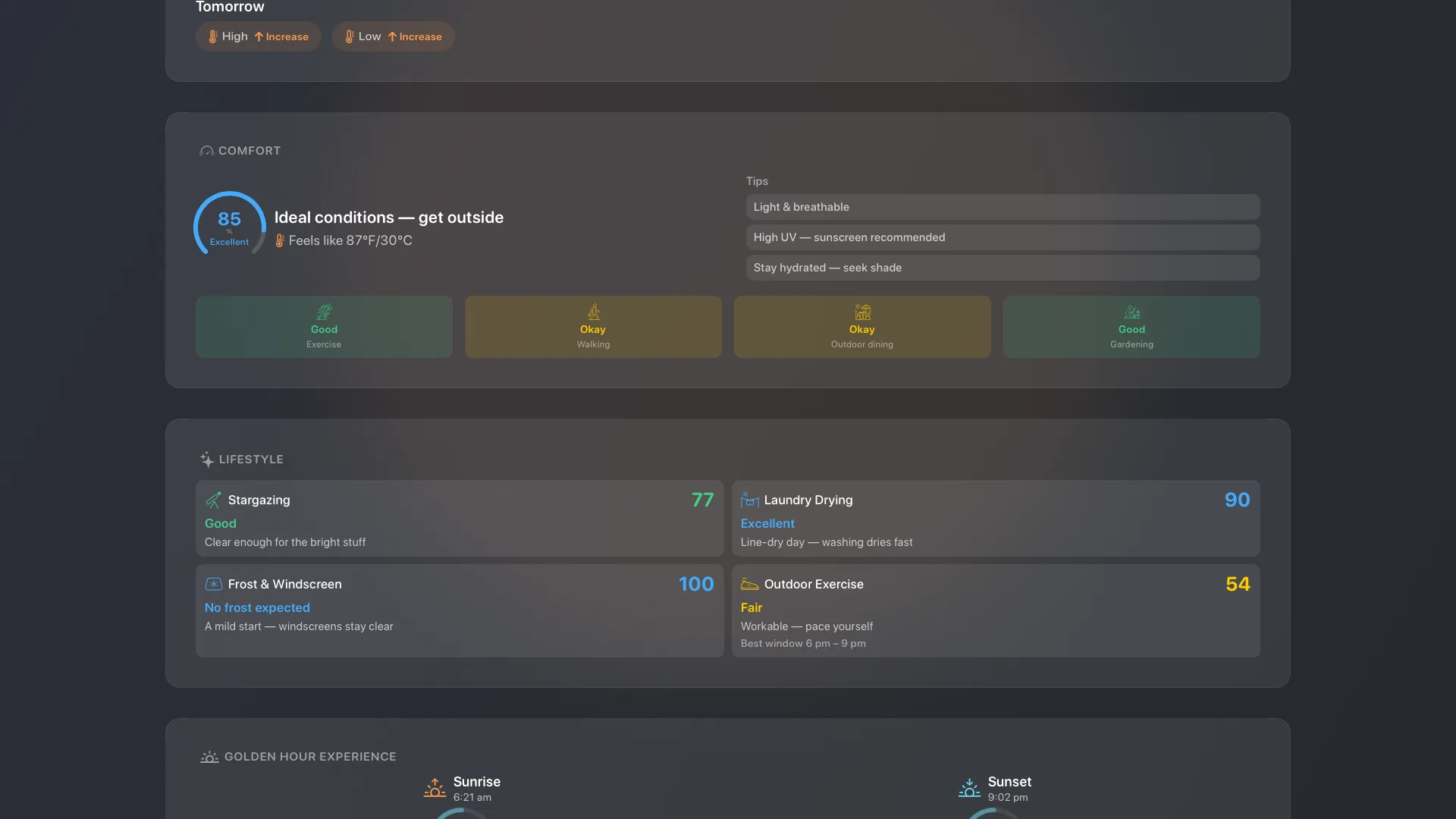Click the Sunset time 9:02 pm

(1008, 798)
